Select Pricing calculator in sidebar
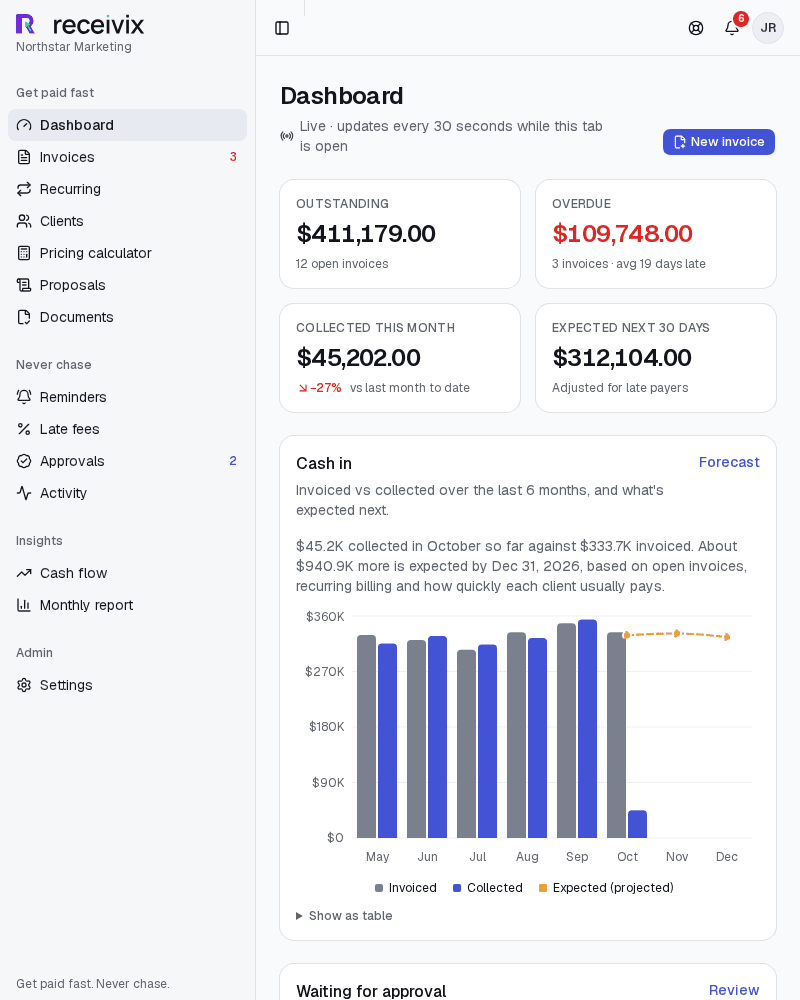Viewport: 800px width, 1000px height. coord(127,253)
